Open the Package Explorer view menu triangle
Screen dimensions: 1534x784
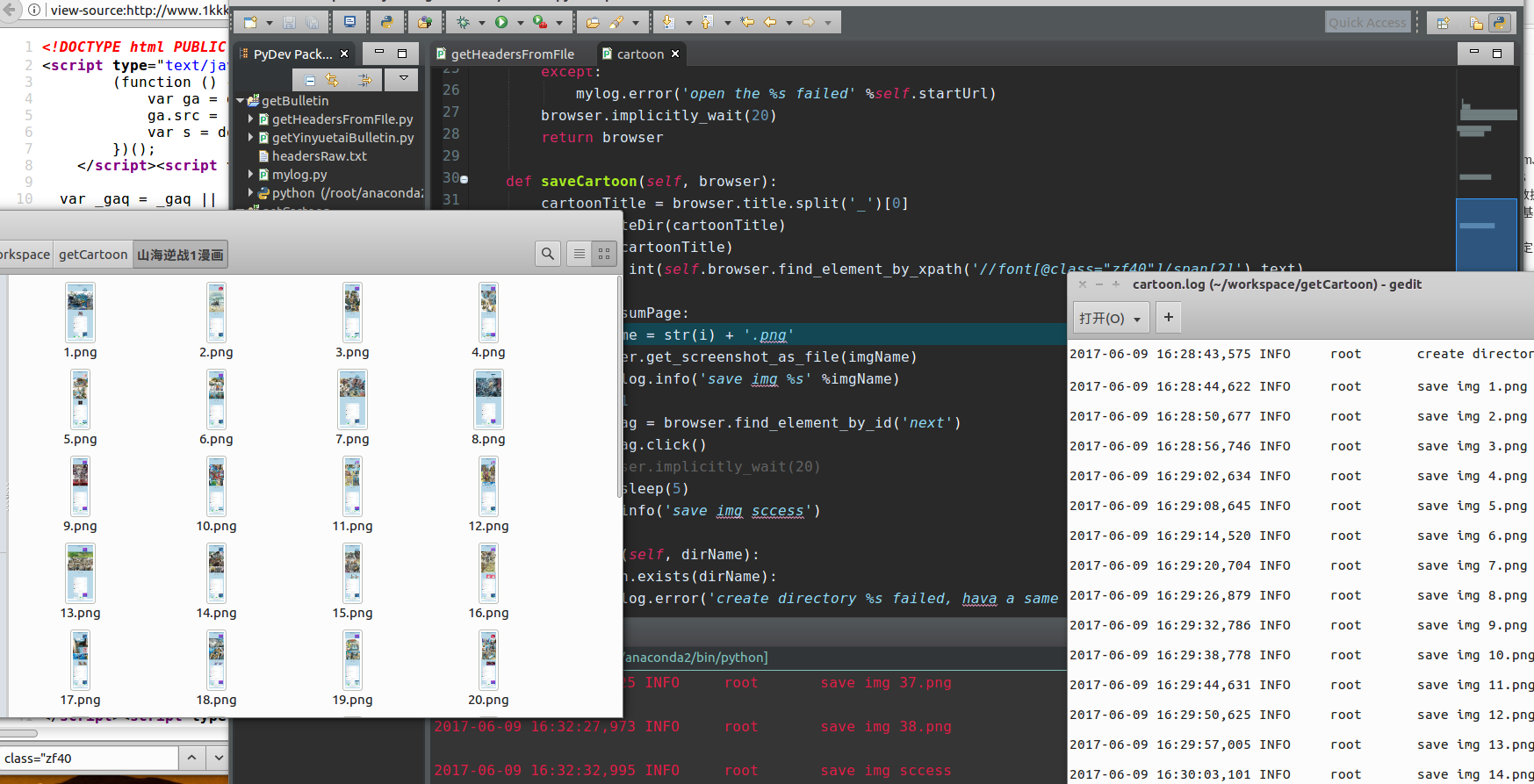point(403,78)
